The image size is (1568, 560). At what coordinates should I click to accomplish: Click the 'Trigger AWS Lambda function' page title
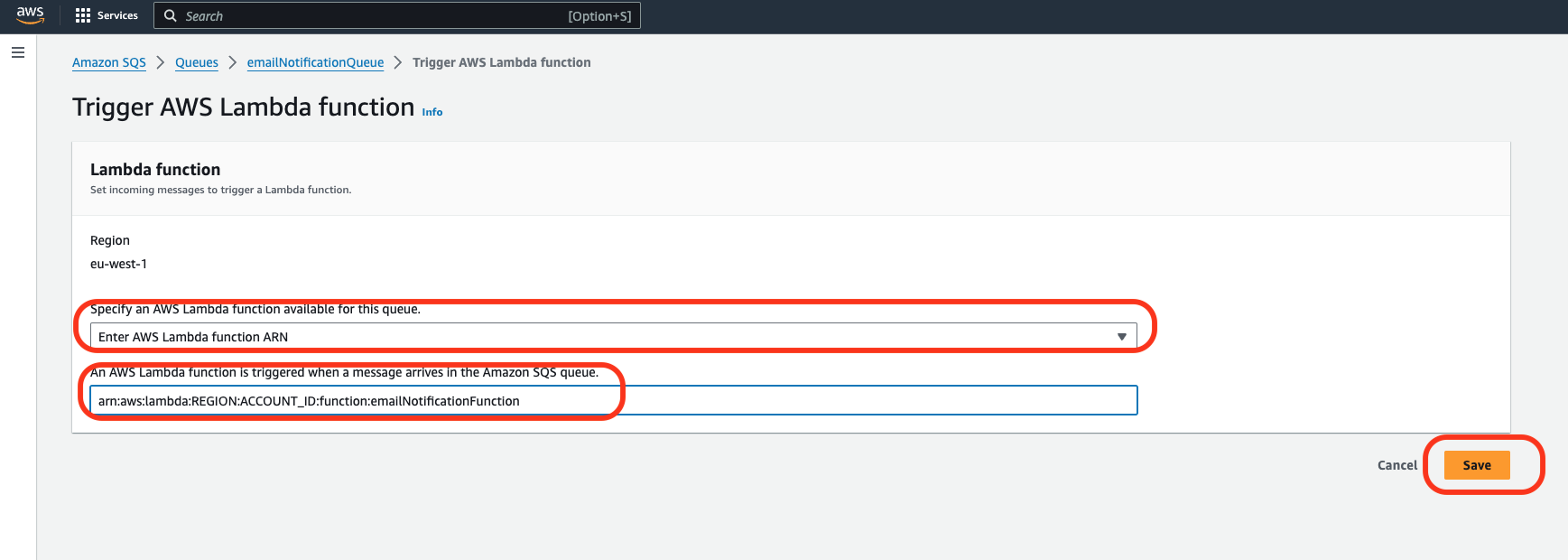(x=244, y=107)
